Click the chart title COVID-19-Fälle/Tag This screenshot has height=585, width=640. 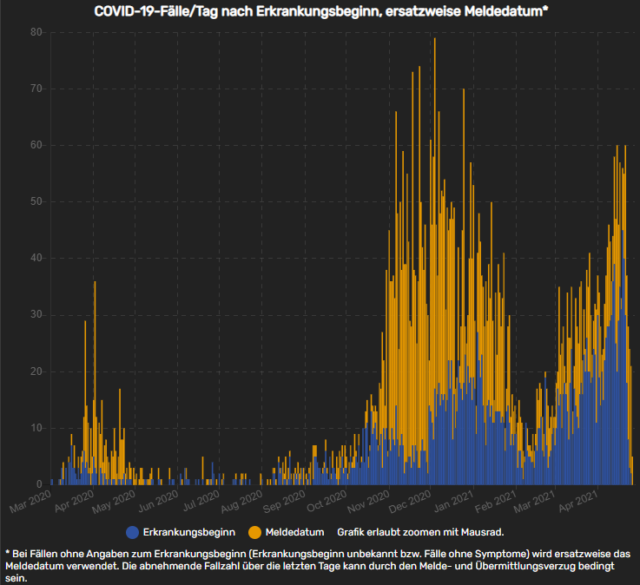320,10
